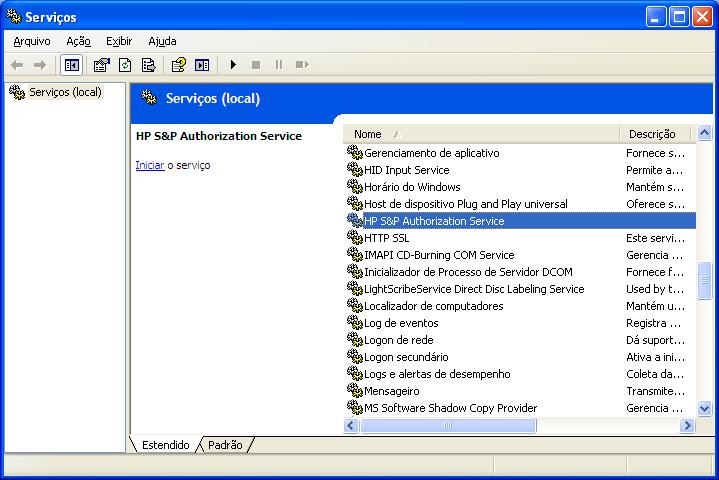Click the vertical scrollbar down arrow
This screenshot has width=719, height=480.
[x=705, y=408]
